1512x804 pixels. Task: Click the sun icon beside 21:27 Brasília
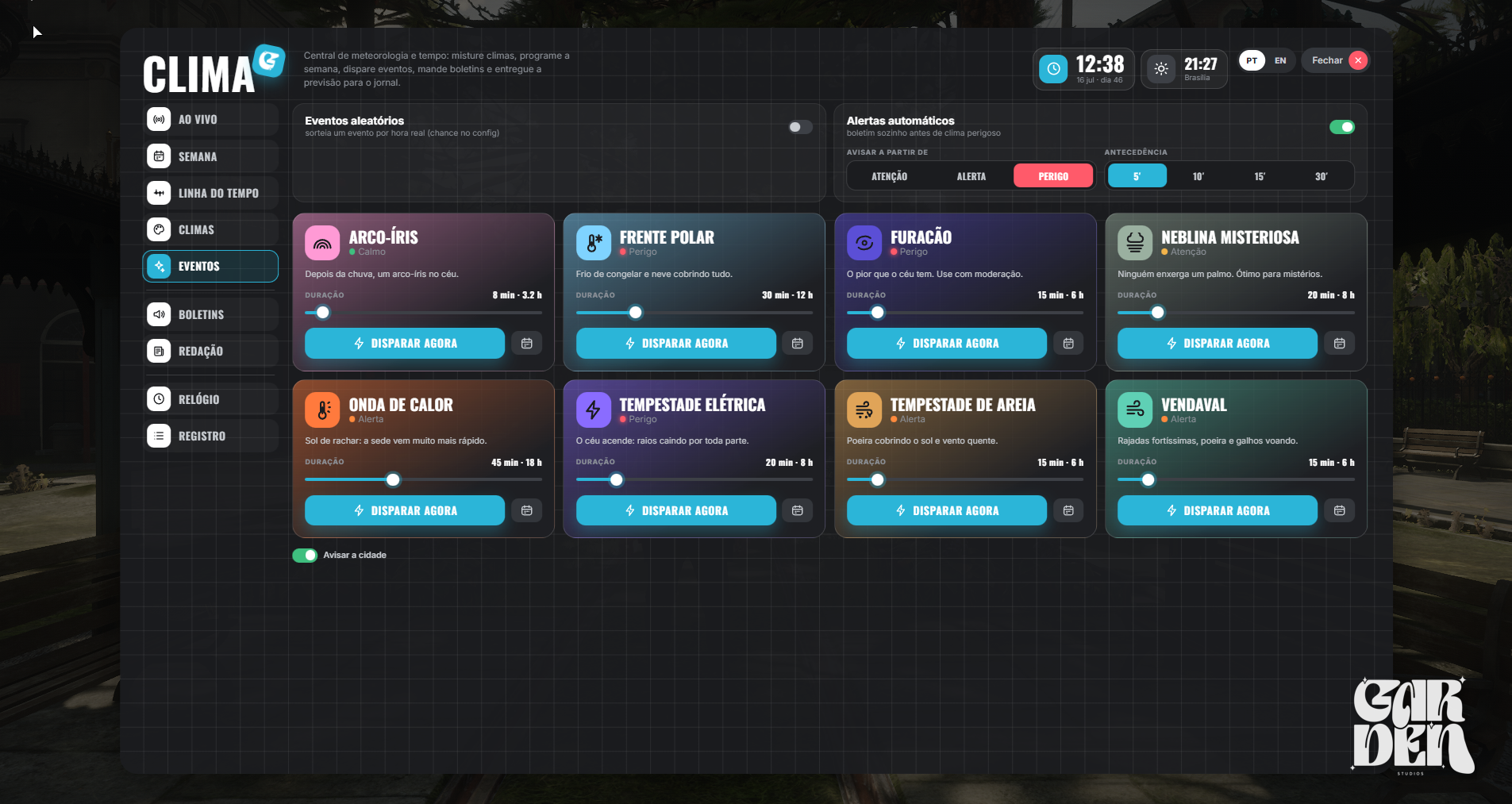click(x=1161, y=69)
